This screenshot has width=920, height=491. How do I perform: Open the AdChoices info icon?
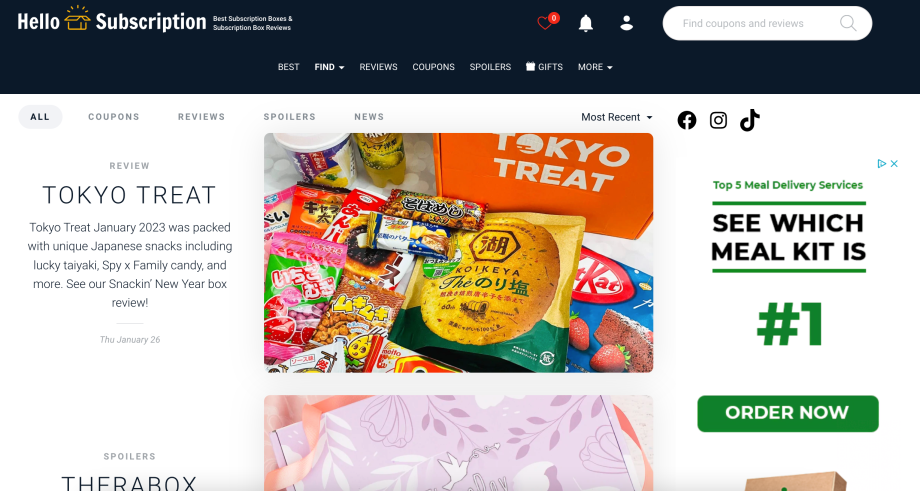coord(881,164)
